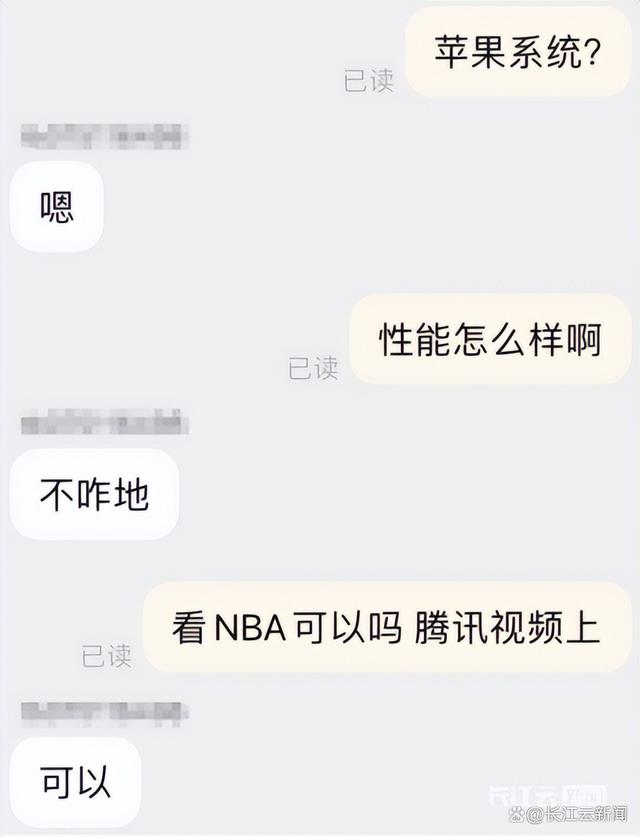Open blurred sender name above '嗯'
Viewport: 640px width, 837px height.
tap(105, 136)
